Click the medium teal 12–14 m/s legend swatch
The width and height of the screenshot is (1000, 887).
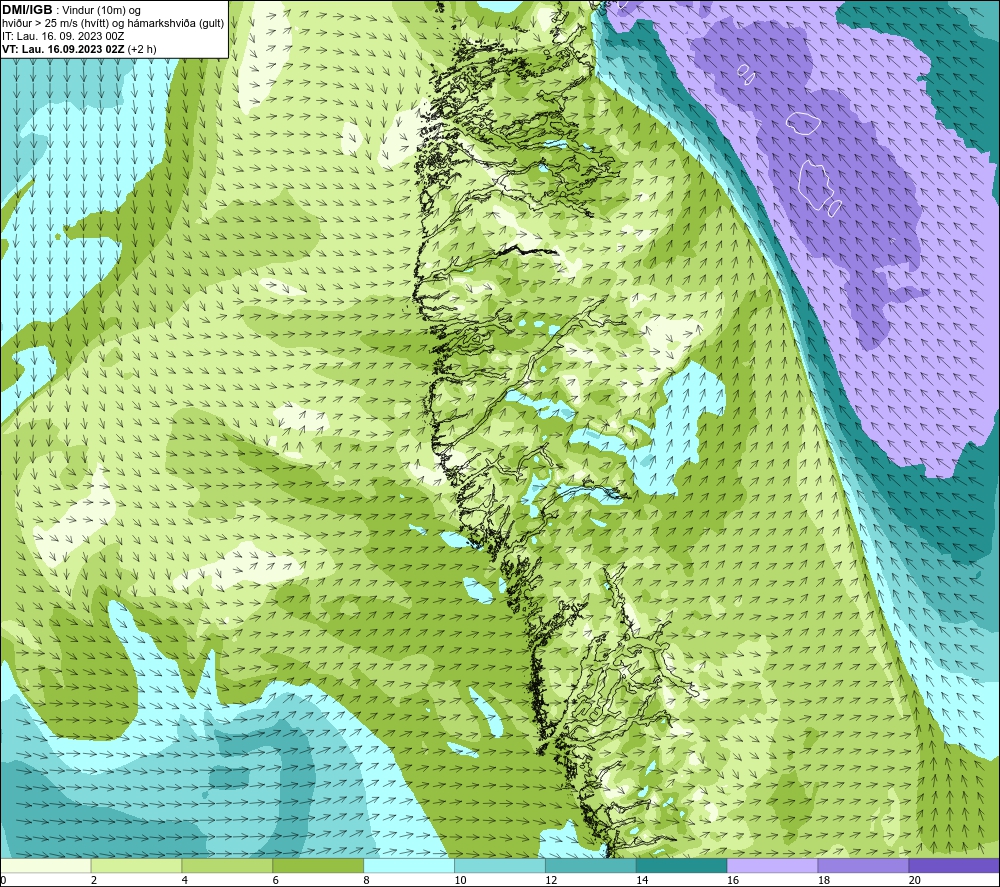point(591,865)
